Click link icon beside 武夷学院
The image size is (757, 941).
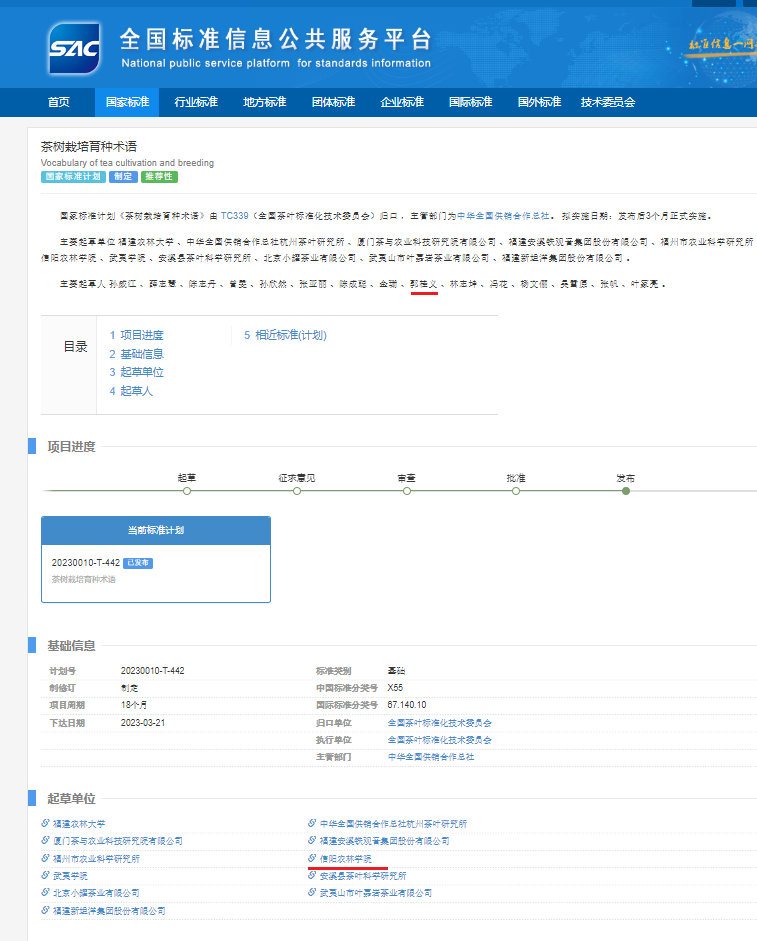tap(46, 875)
